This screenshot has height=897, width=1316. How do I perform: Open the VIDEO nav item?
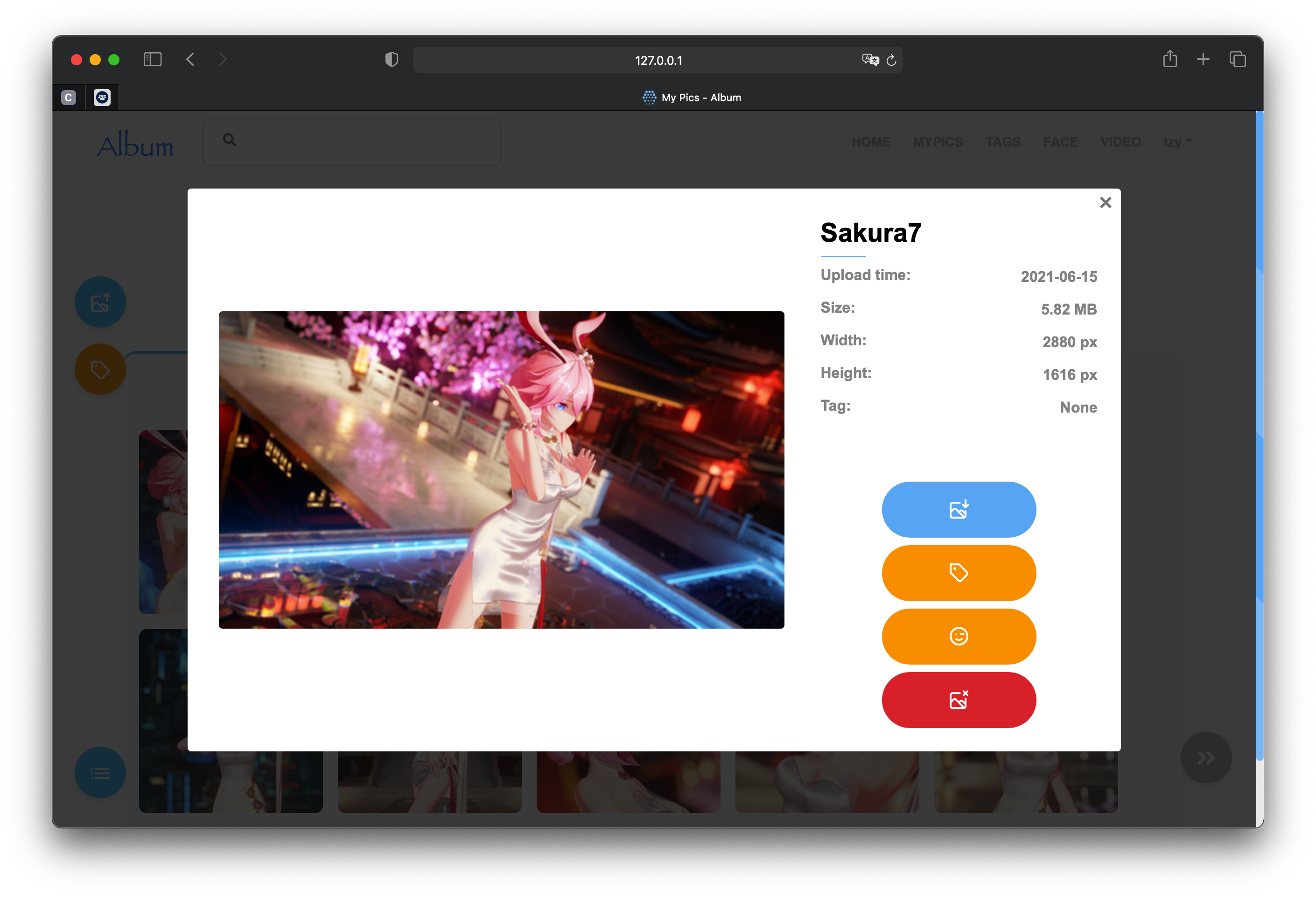pyautogui.click(x=1120, y=141)
